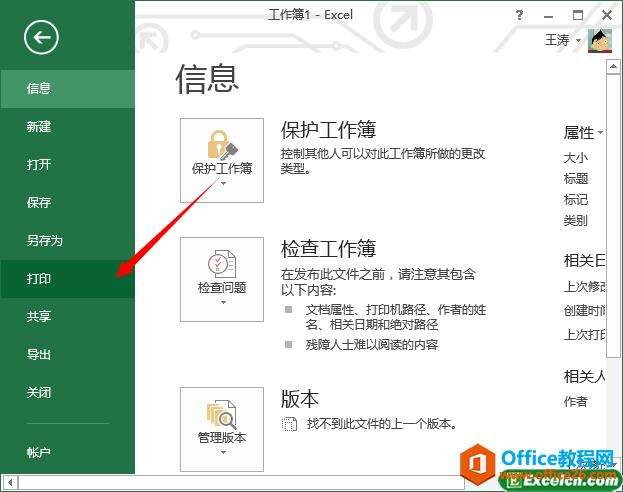Expand the 保护工作簿 dropdown arrow
The image size is (623, 492).
[223, 184]
